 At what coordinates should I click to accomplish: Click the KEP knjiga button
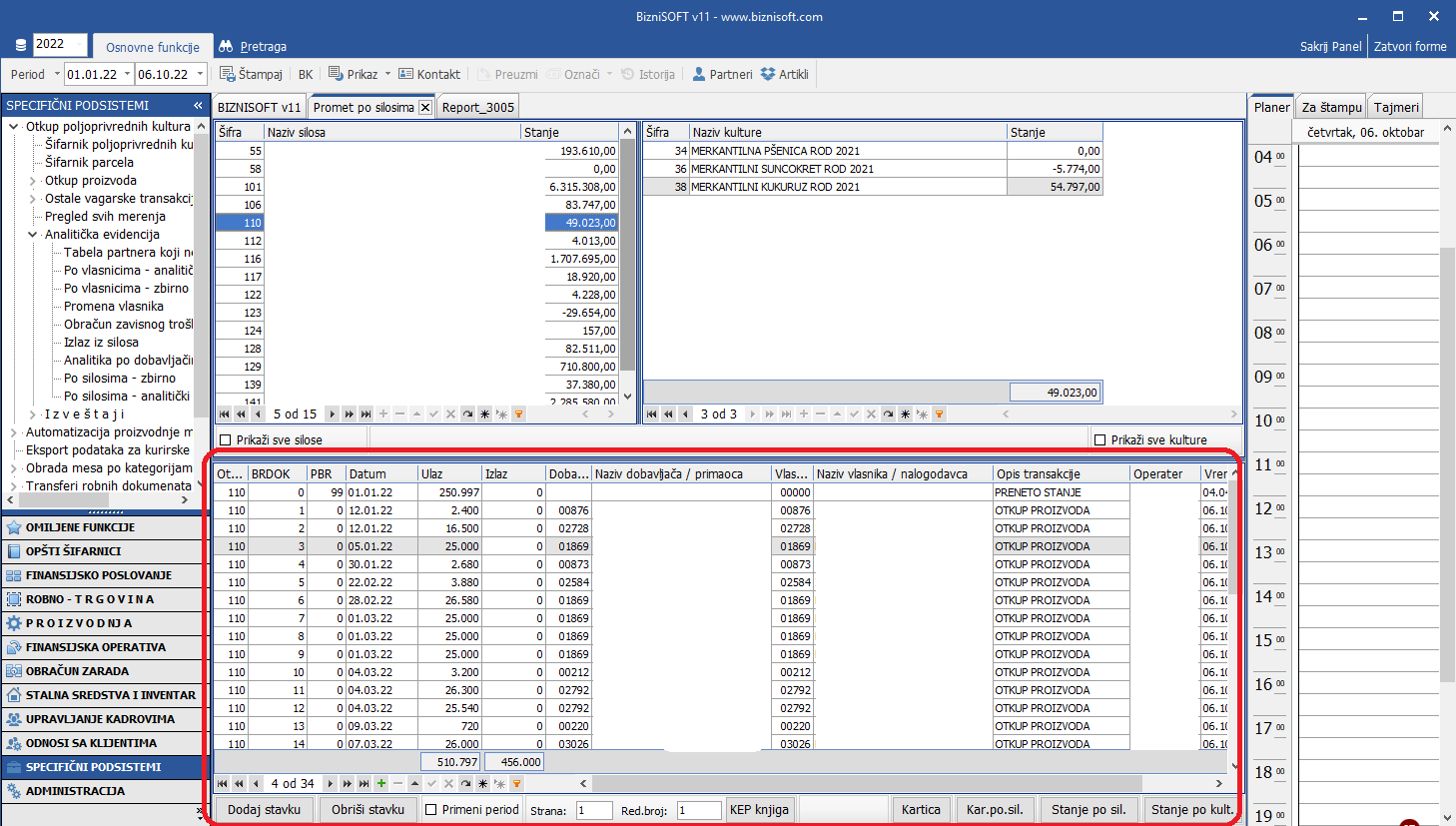tap(759, 810)
